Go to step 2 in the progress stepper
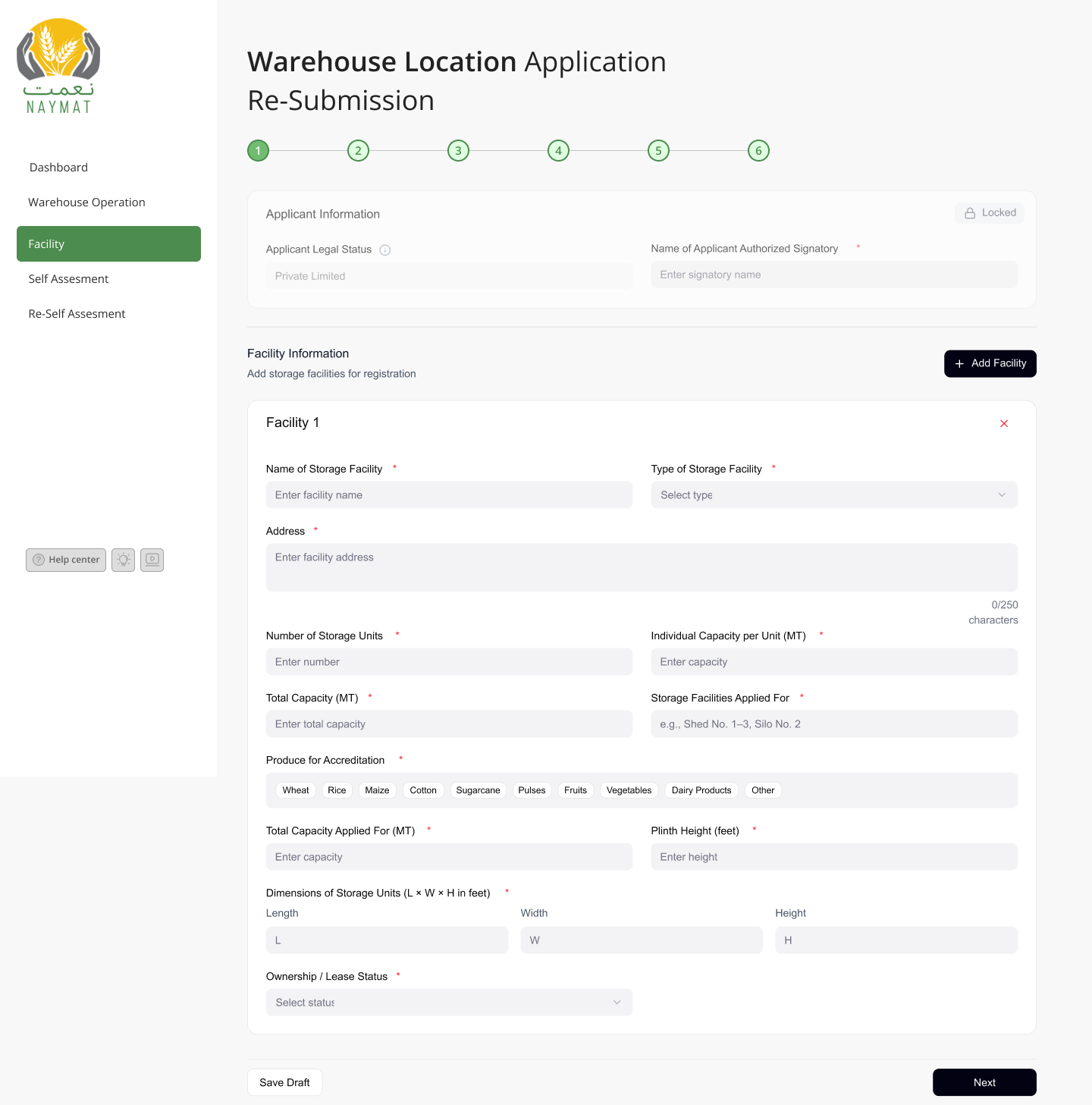 358,151
